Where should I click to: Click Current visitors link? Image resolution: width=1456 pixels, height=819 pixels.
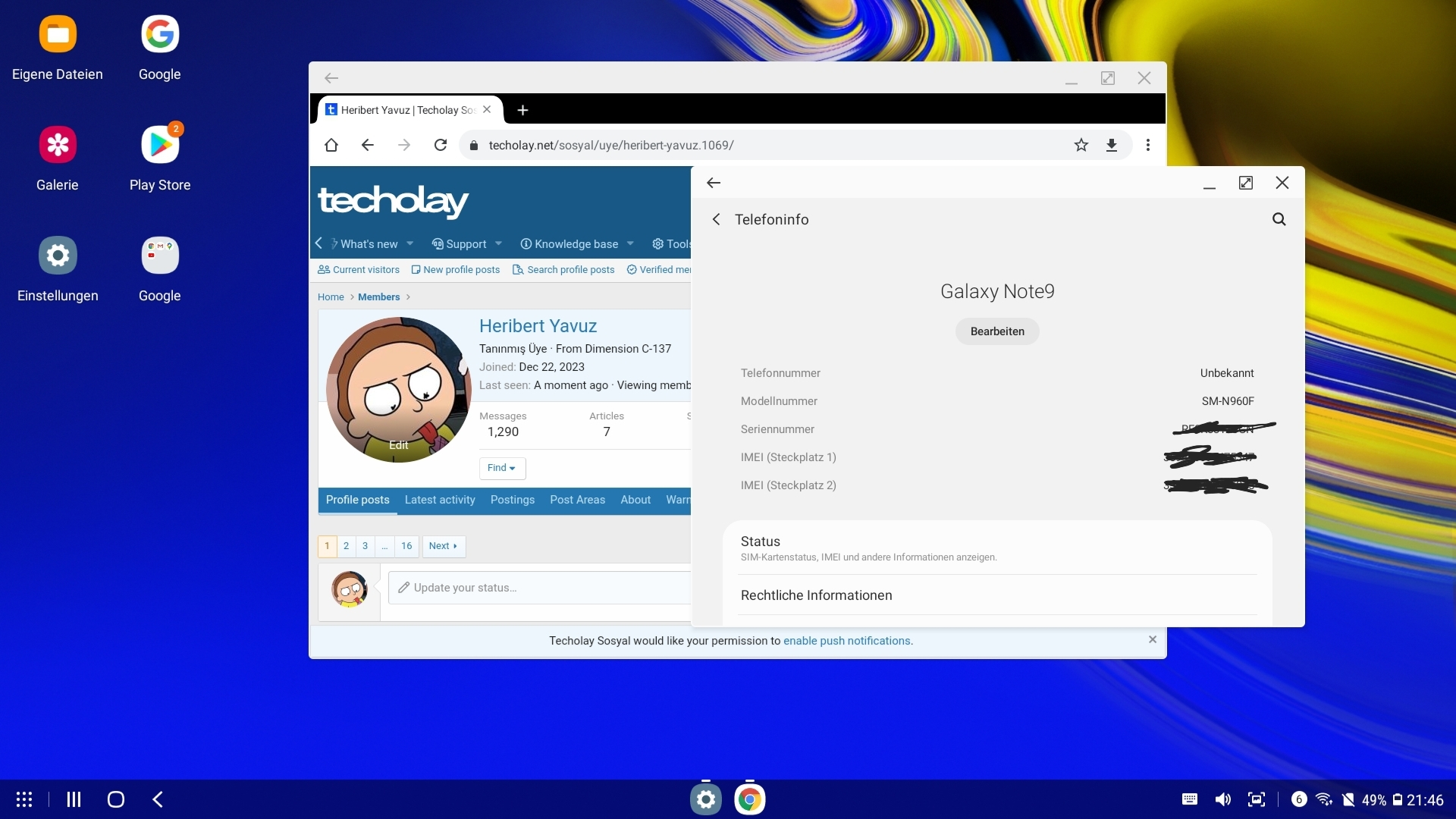click(359, 269)
